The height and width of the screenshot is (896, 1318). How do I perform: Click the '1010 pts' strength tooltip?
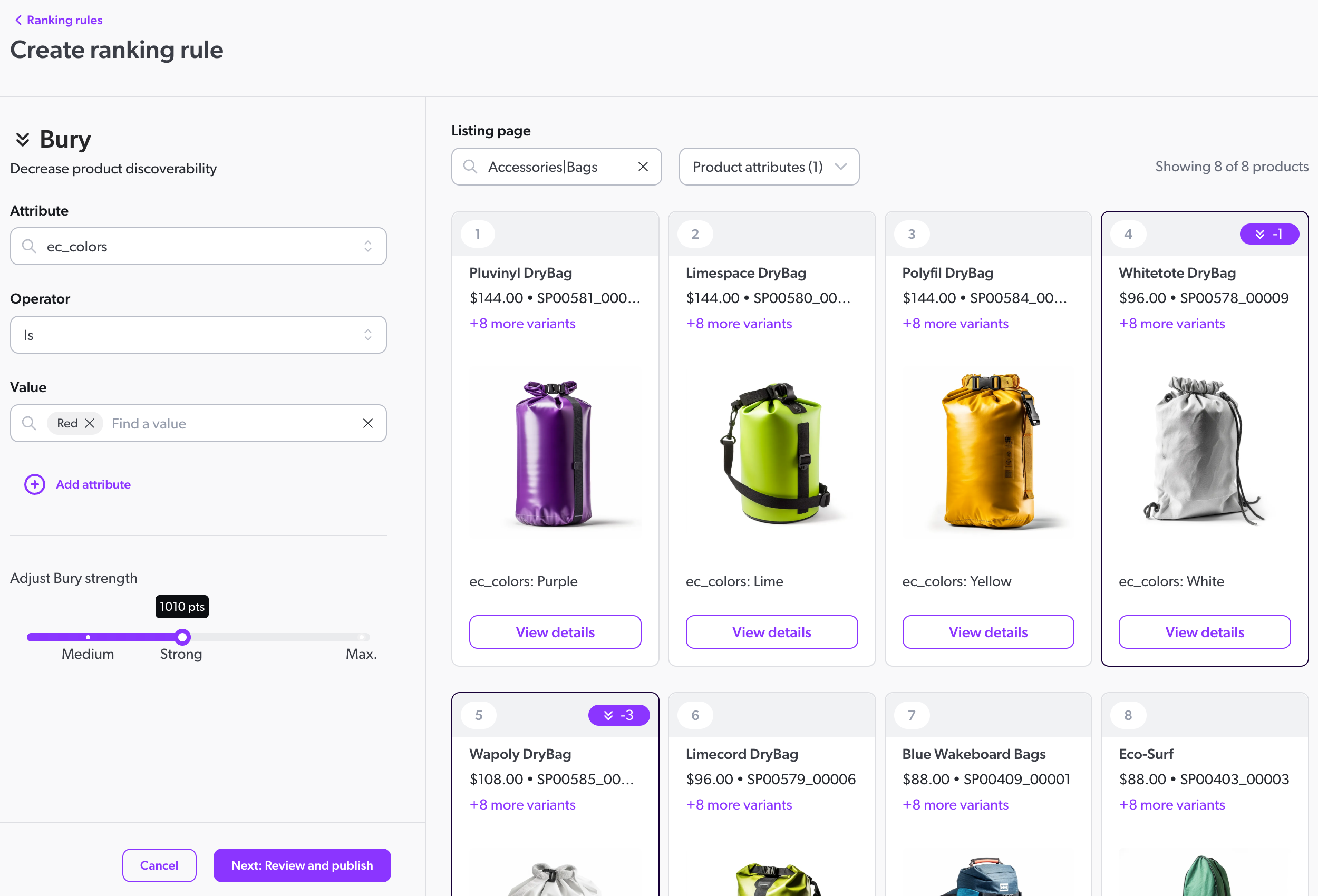(182, 606)
